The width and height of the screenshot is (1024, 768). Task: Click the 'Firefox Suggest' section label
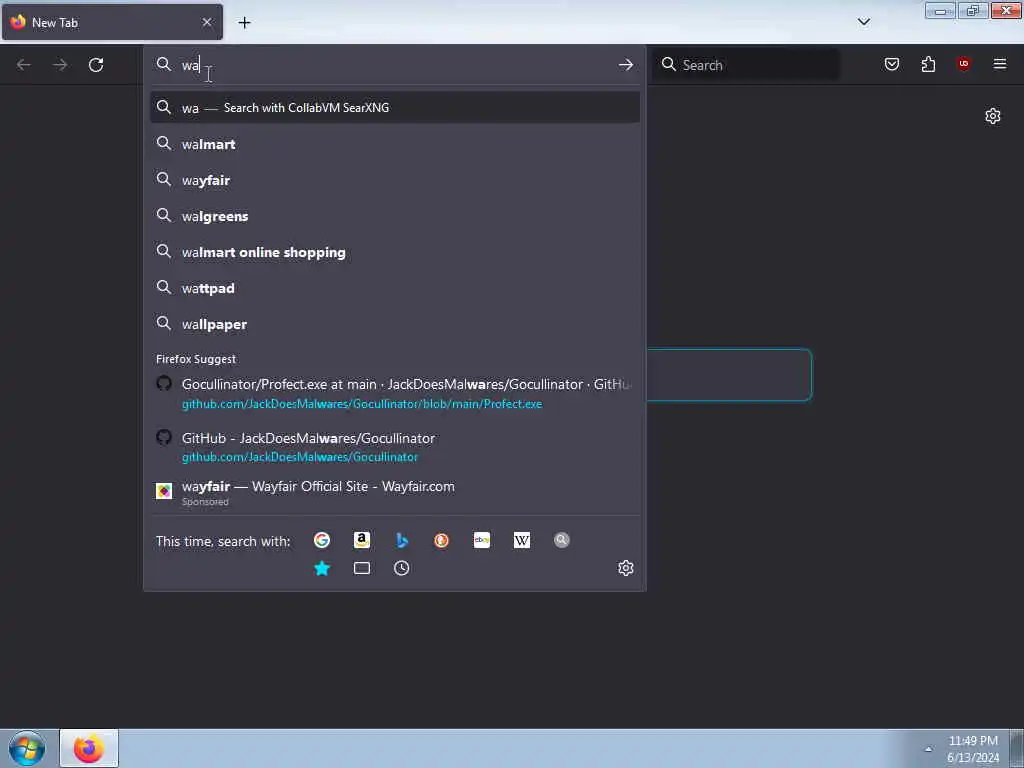point(196,359)
